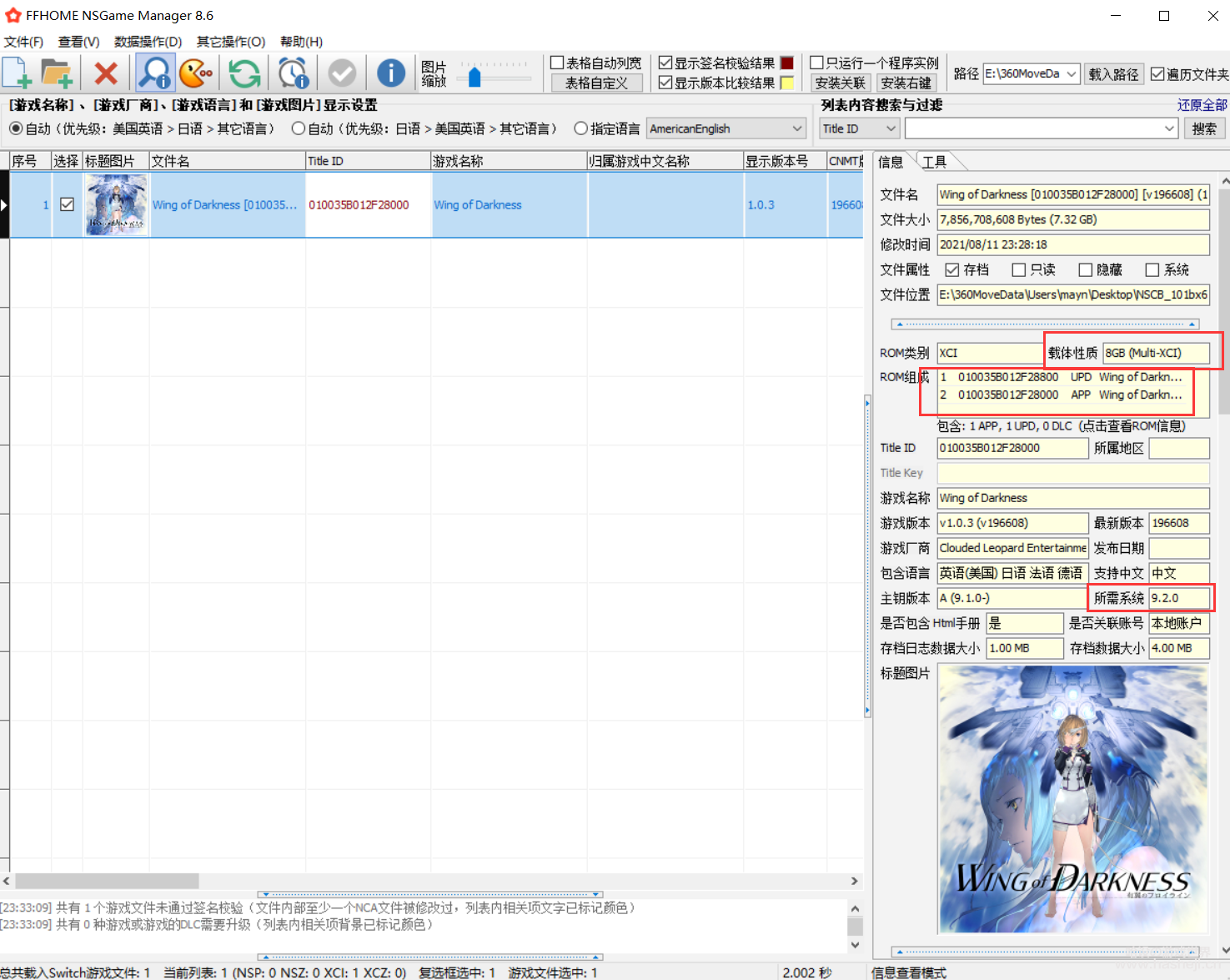
Task: Click the log panel bottom collapse bar
Action: [x=430, y=957]
